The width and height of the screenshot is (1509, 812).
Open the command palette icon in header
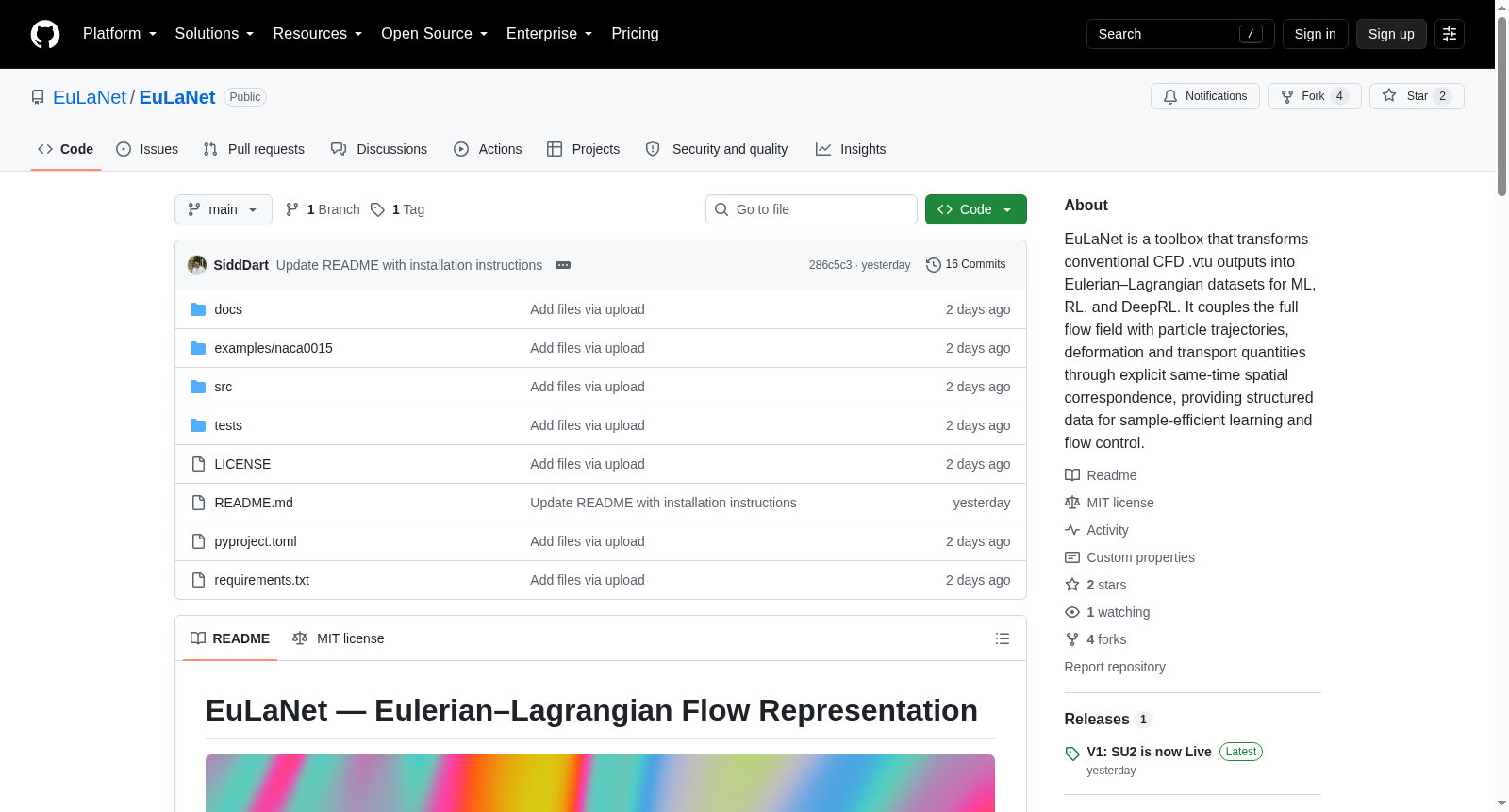[x=1450, y=34]
